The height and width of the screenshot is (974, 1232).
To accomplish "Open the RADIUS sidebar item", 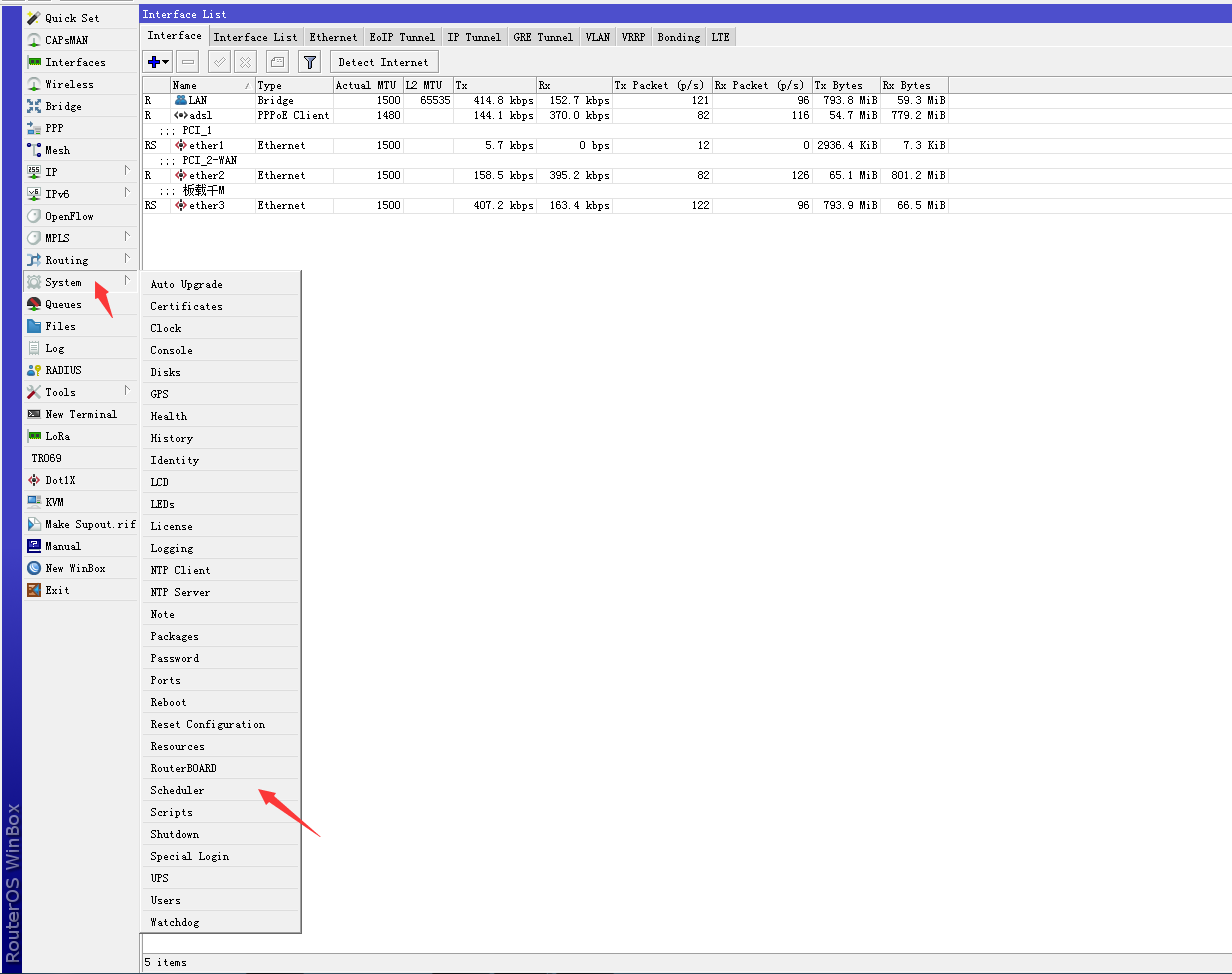I will [x=80, y=370].
